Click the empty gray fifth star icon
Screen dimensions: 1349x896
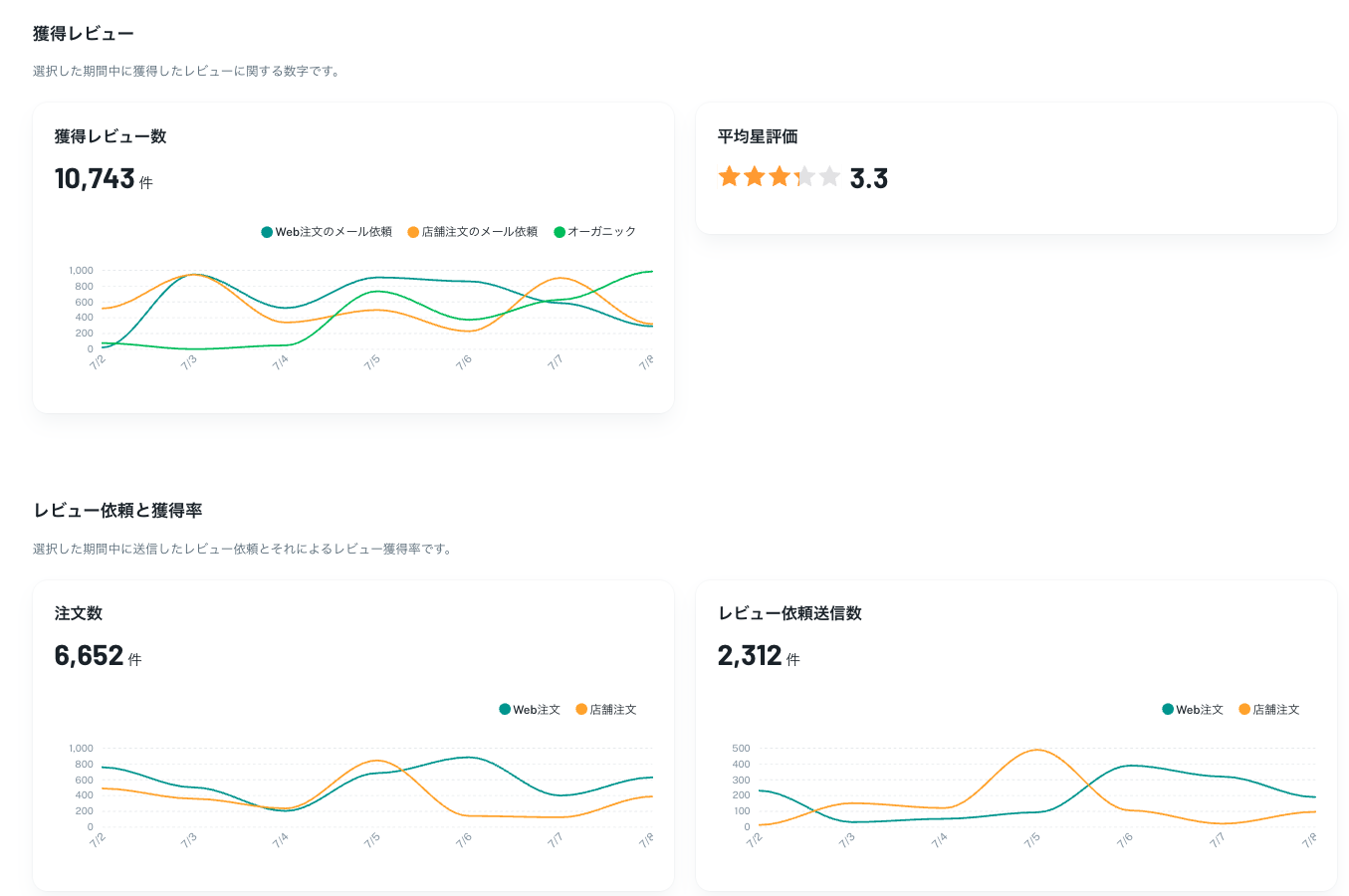[829, 177]
